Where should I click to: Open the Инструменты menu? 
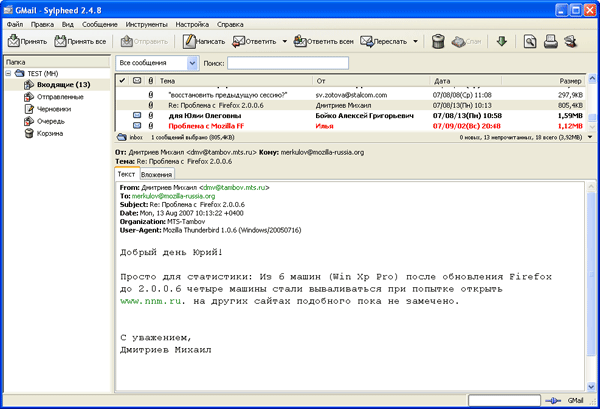coord(147,24)
